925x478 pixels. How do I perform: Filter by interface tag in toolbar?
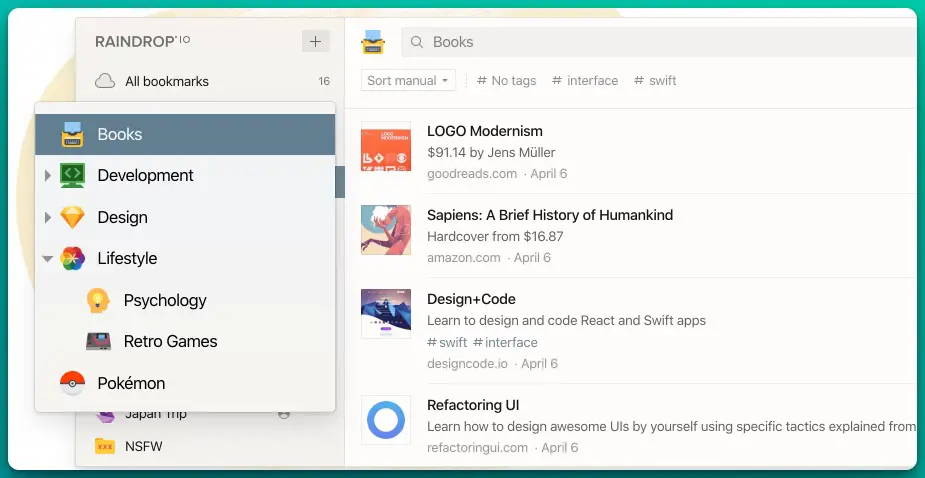[x=585, y=81]
